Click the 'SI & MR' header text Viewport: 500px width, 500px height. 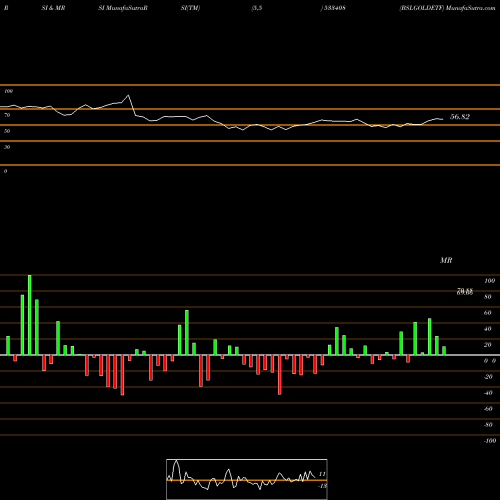pos(53,8)
